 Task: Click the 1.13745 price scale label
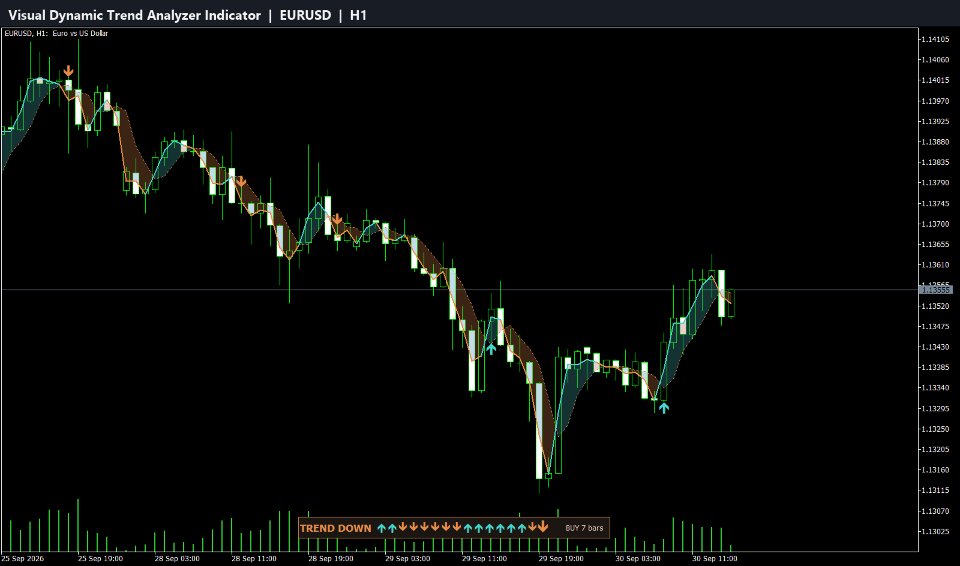click(937, 203)
